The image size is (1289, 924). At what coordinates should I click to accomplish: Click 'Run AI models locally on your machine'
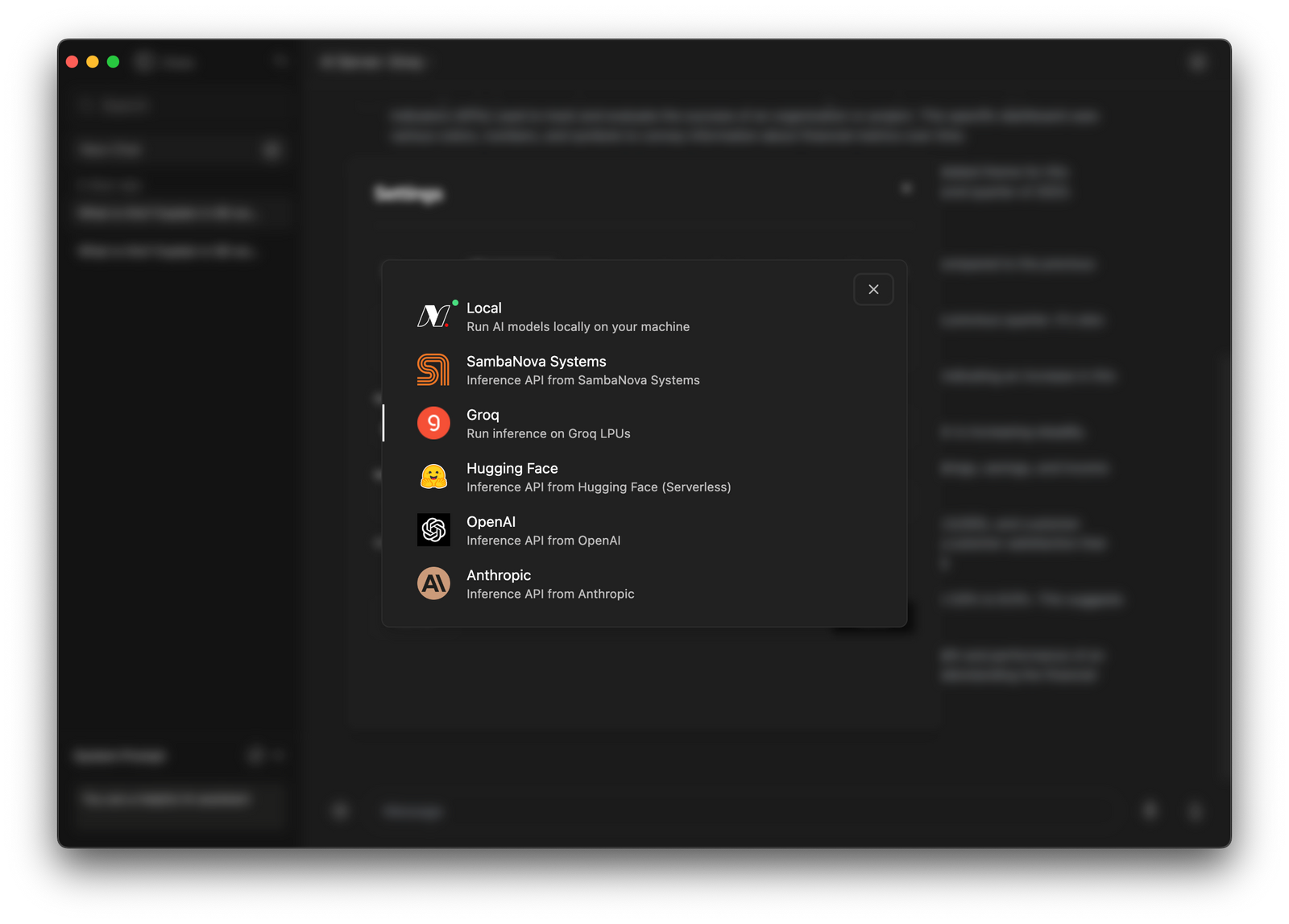pos(578,327)
